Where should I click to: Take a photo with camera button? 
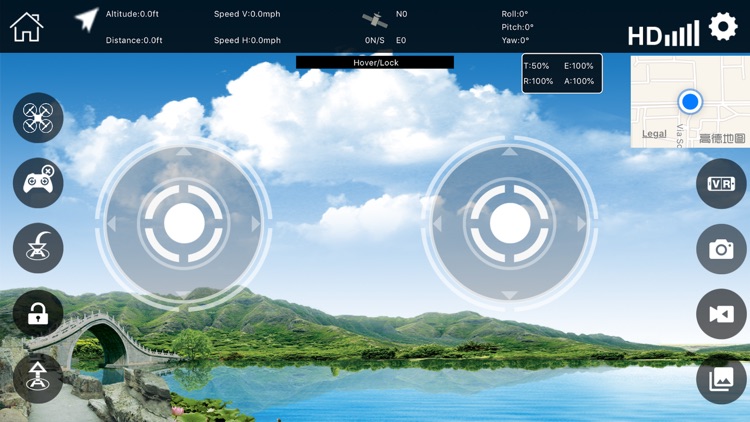(x=721, y=249)
